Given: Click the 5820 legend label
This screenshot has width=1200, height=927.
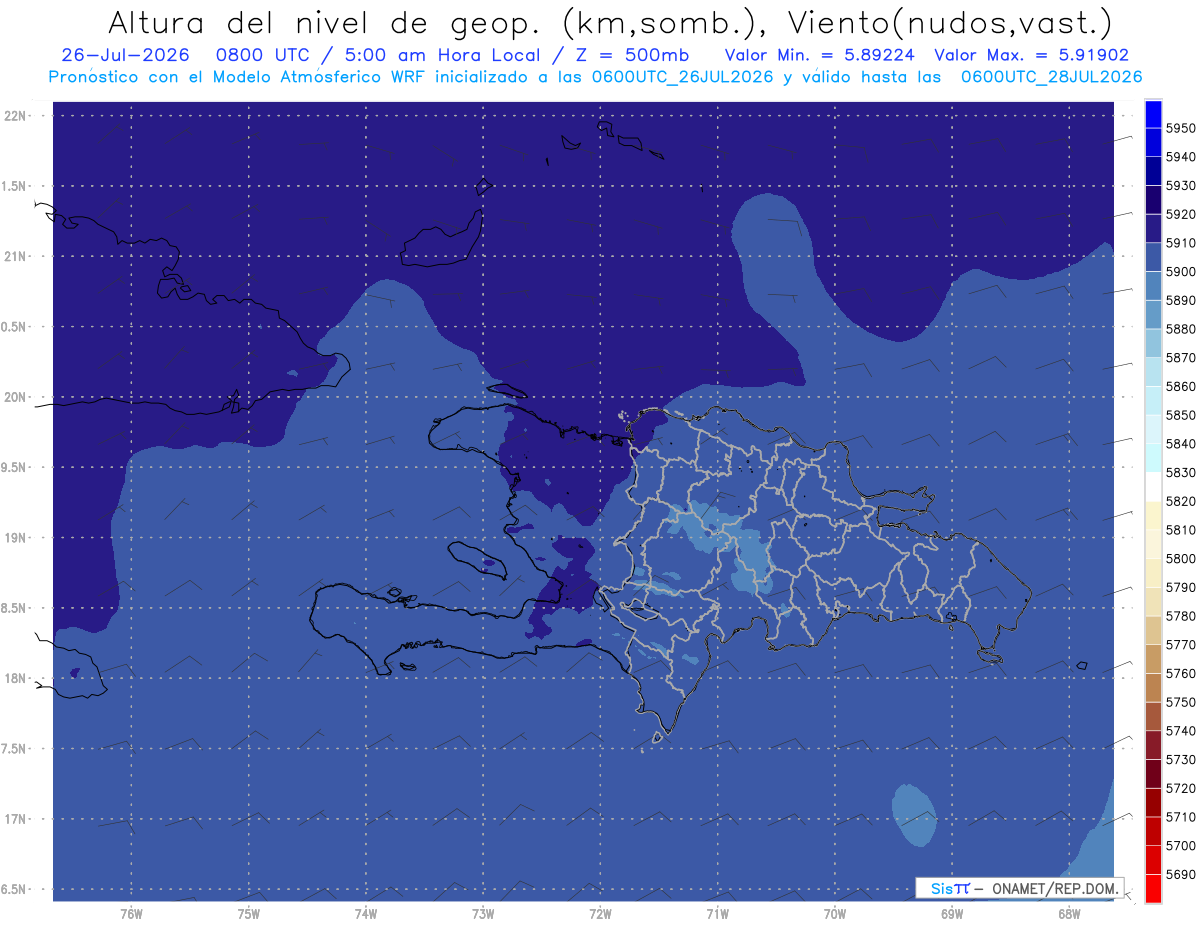Looking at the screenshot, I should [x=1180, y=501].
